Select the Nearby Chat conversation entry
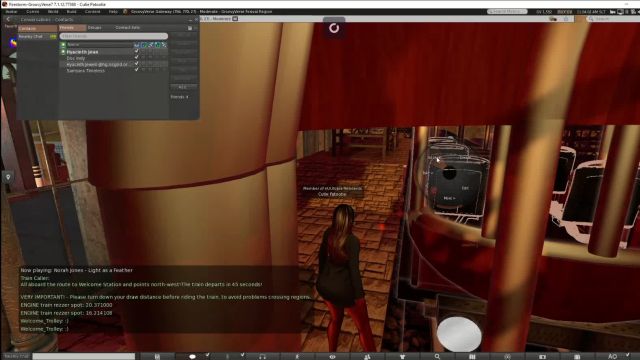This screenshot has height=360, width=640. point(38,36)
